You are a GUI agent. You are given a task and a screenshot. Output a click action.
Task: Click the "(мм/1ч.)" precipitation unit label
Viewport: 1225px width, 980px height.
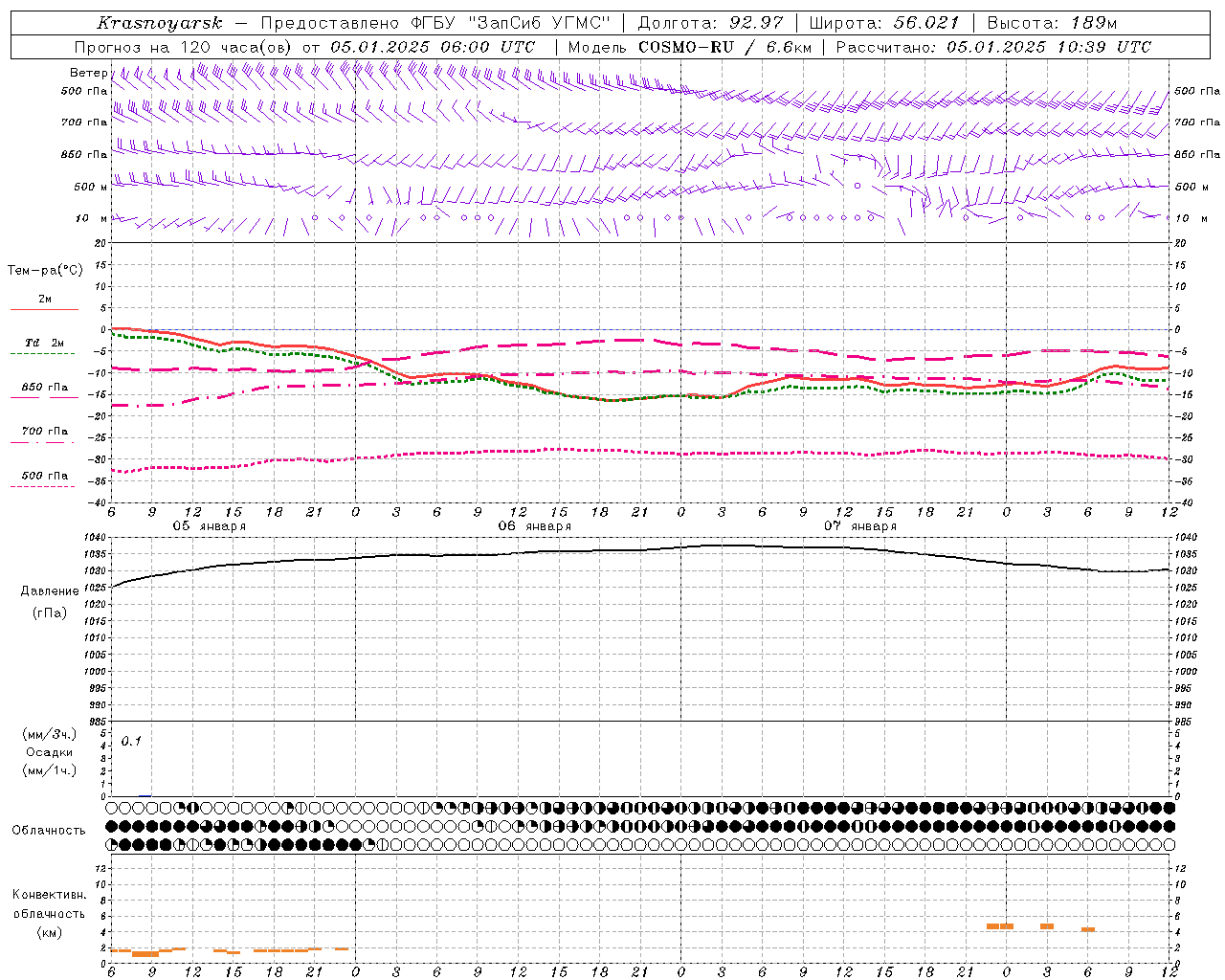pos(50,770)
